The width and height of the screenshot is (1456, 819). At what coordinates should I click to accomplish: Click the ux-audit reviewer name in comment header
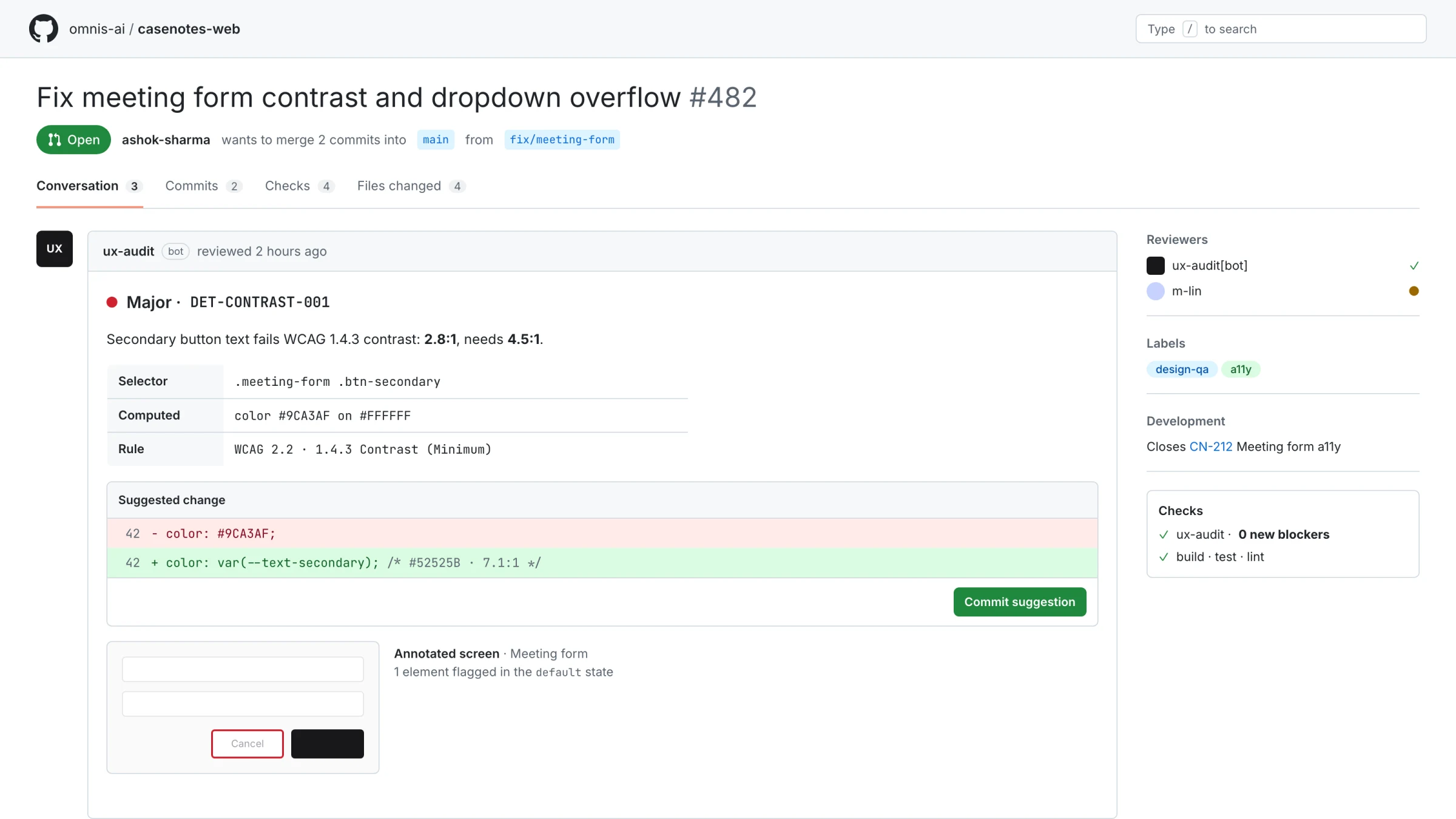click(129, 251)
